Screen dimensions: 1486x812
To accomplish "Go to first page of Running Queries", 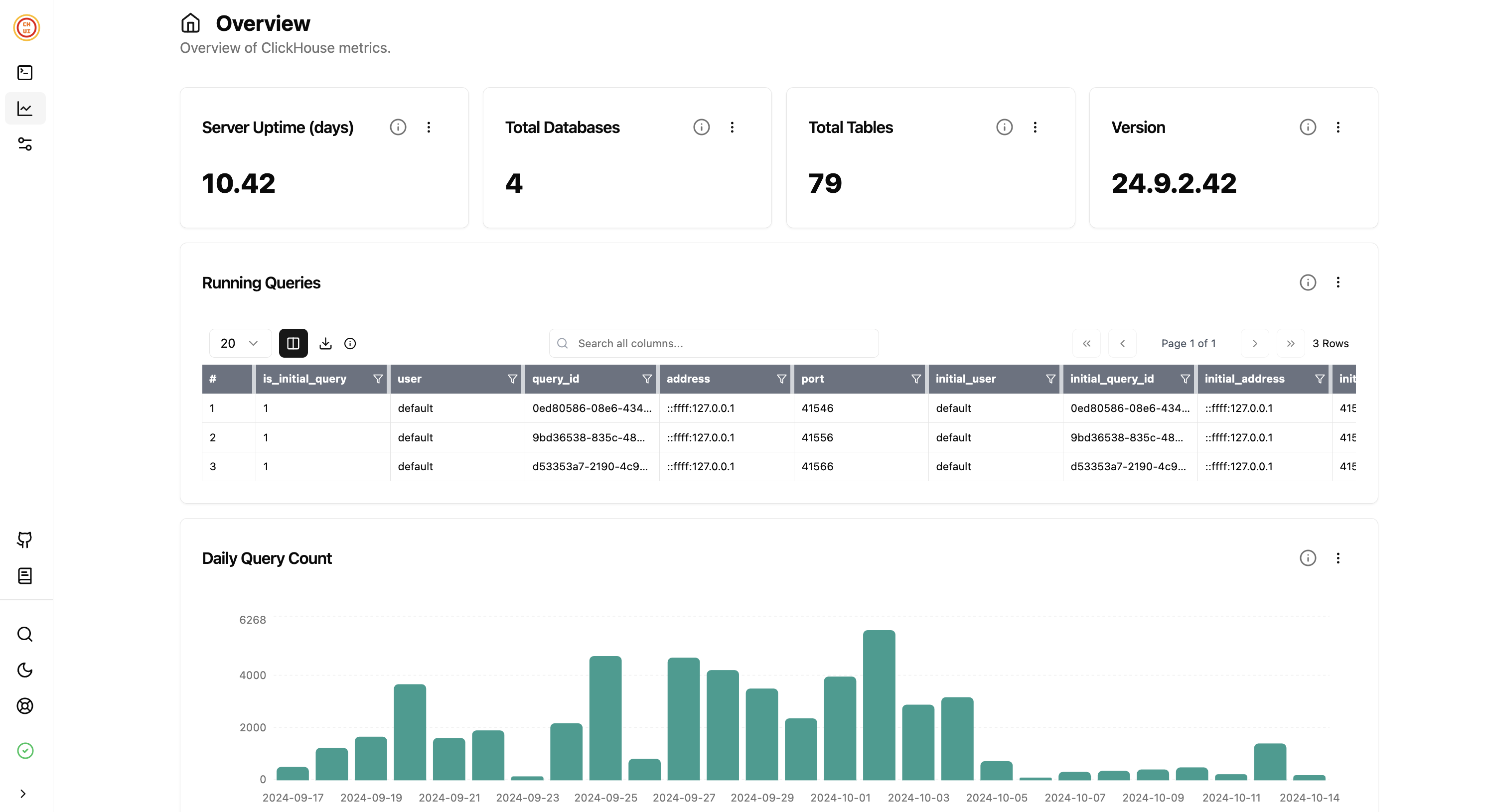I will [1087, 344].
